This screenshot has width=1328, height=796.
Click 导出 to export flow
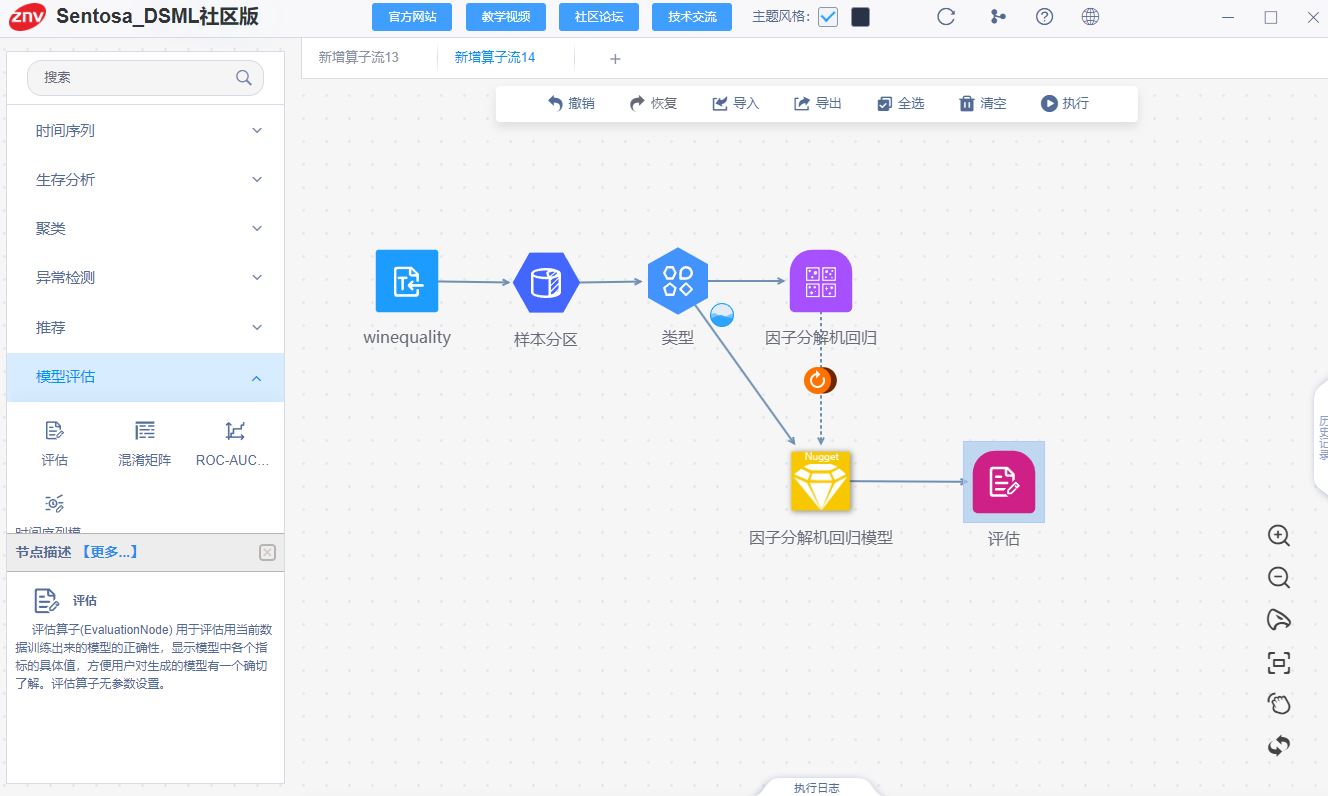[817, 103]
